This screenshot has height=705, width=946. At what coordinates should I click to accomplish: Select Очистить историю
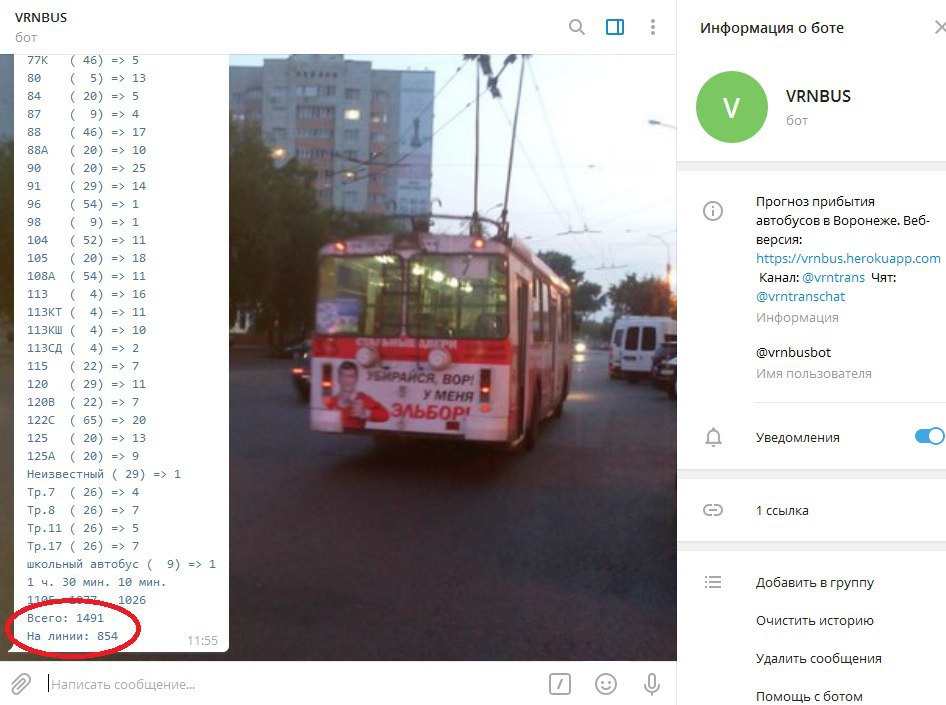814,621
